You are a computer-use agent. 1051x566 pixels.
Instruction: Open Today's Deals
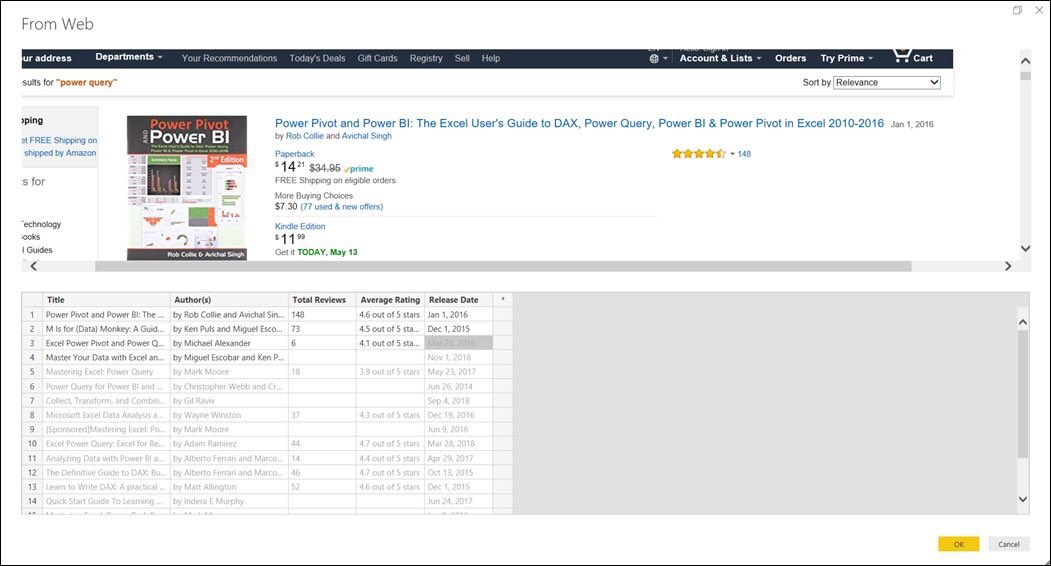(317, 58)
